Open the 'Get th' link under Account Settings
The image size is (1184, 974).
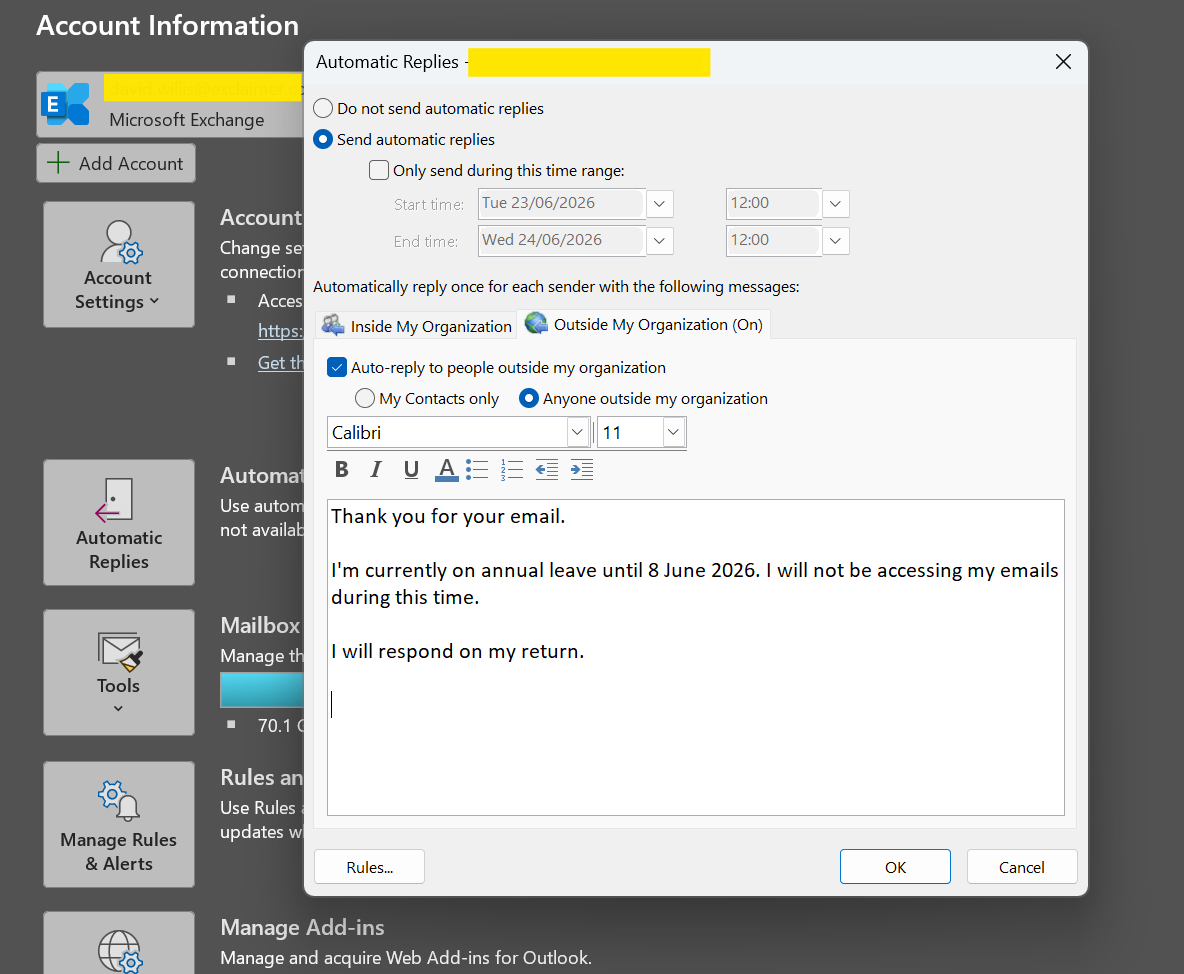click(280, 362)
